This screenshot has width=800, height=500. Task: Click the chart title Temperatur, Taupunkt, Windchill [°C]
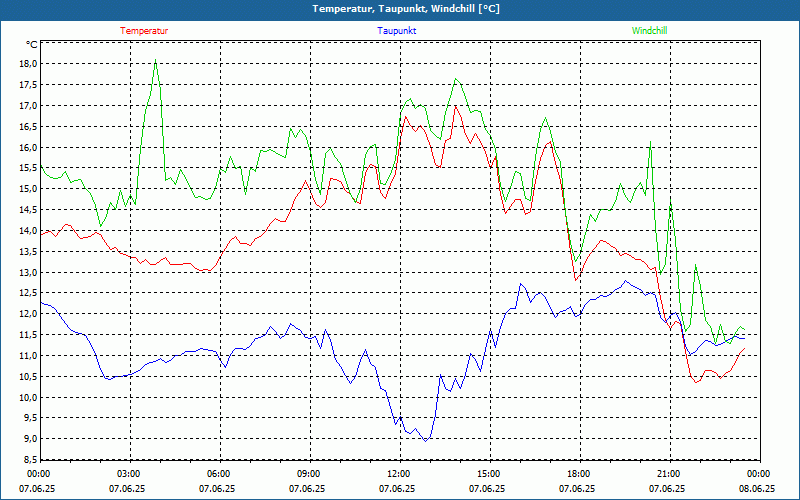click(406, 9)
